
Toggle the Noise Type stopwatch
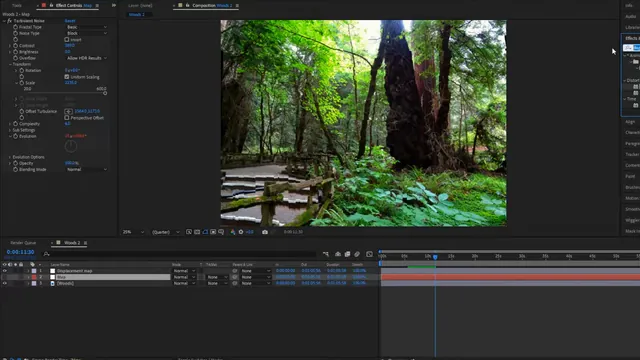tap(16, 33)
